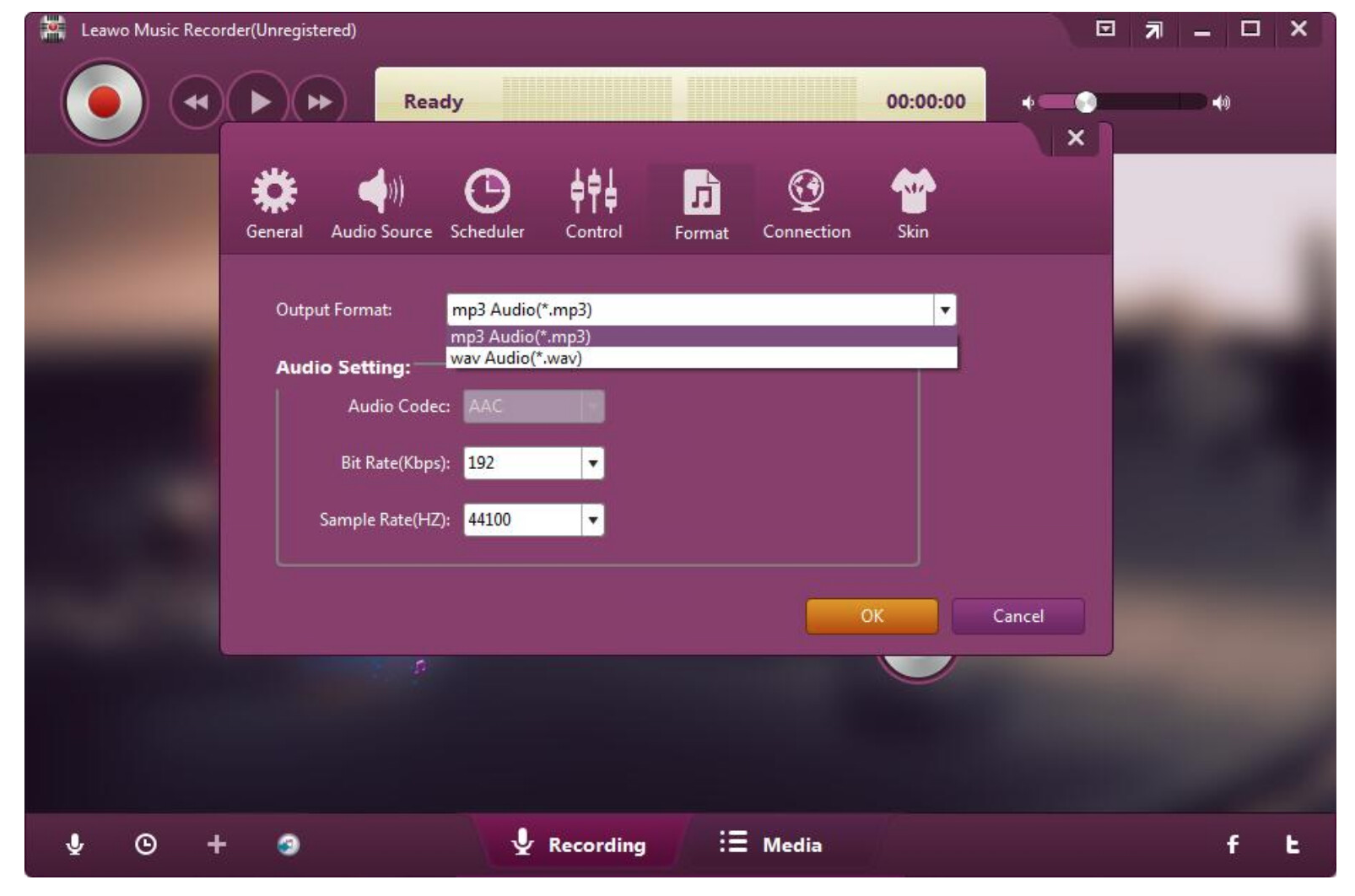Viewport: 1355px width, 896px height.
Task: Expand the Bit Rate(Kbps) dropdown
Action: pyautogui.click(x=593, y=463)
